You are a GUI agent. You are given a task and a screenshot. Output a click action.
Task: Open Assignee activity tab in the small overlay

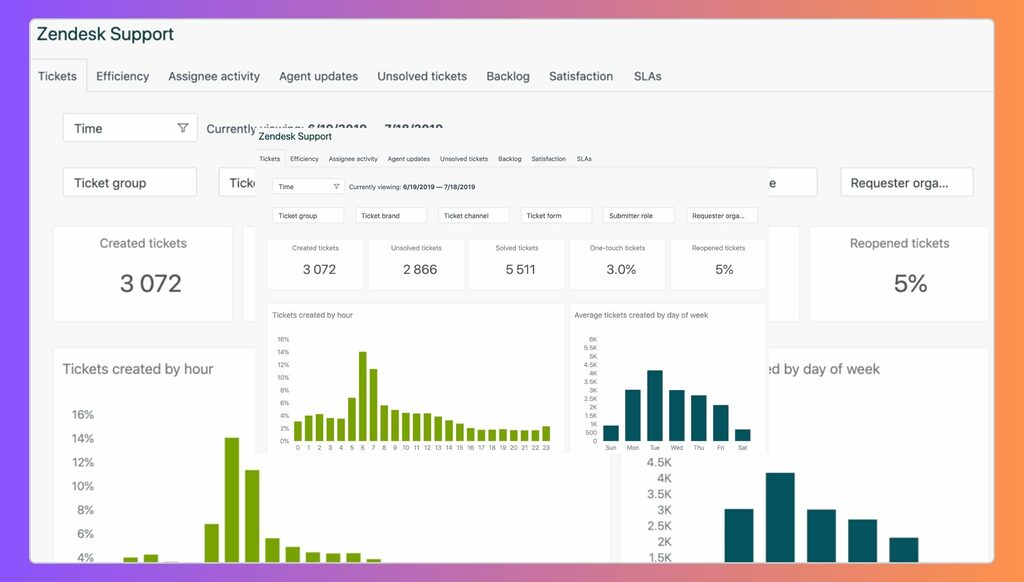pos(353,159)
